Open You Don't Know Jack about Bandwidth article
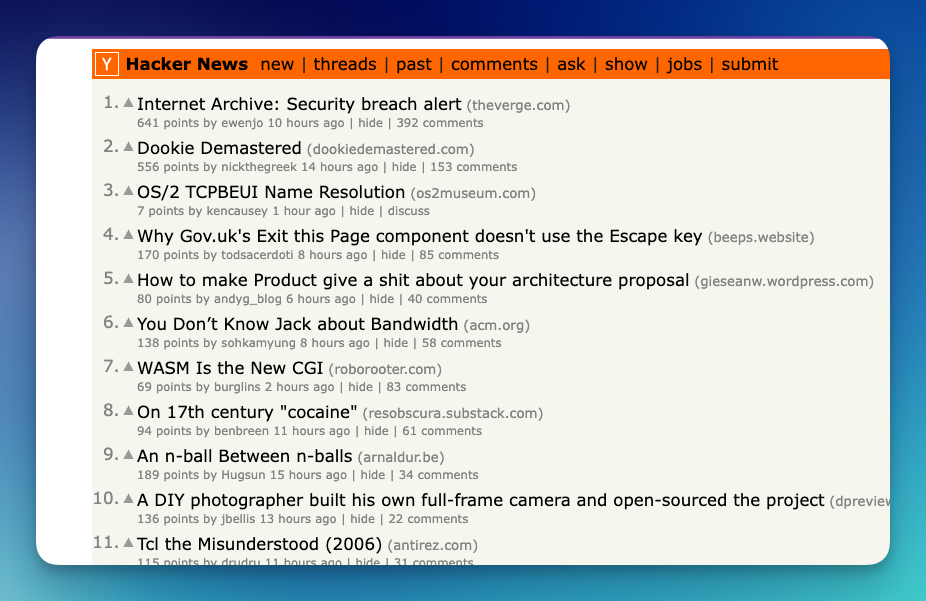926x601 pixels. tap(297, 324)
